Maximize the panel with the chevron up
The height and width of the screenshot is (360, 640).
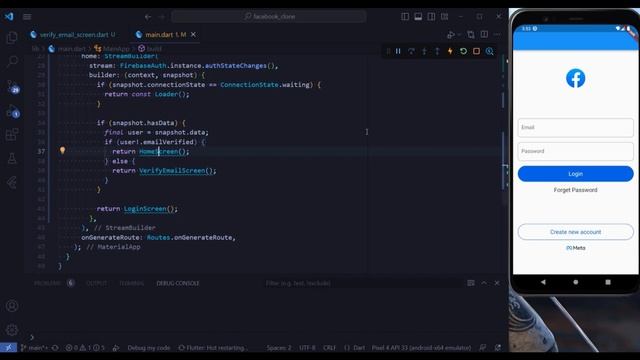tap(484, 283)
